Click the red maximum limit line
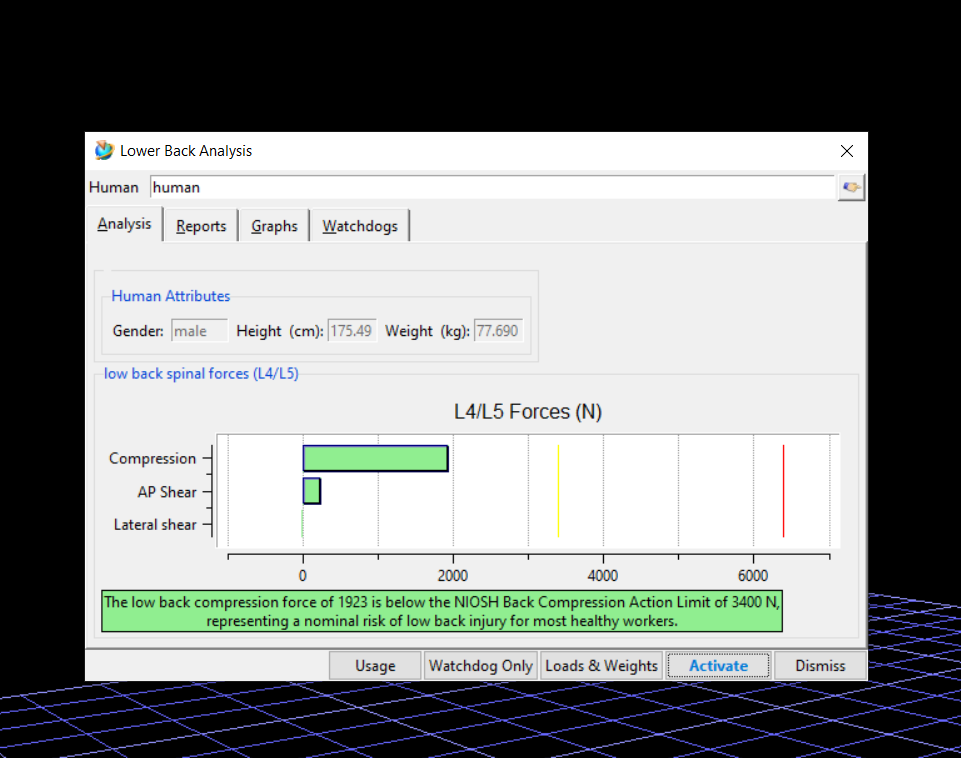 [x=783, y=491]
